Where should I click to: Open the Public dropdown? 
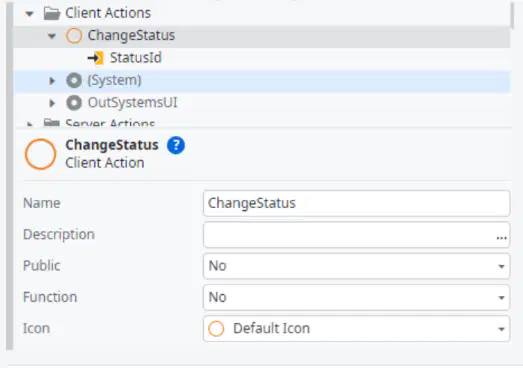coord(356,266)
